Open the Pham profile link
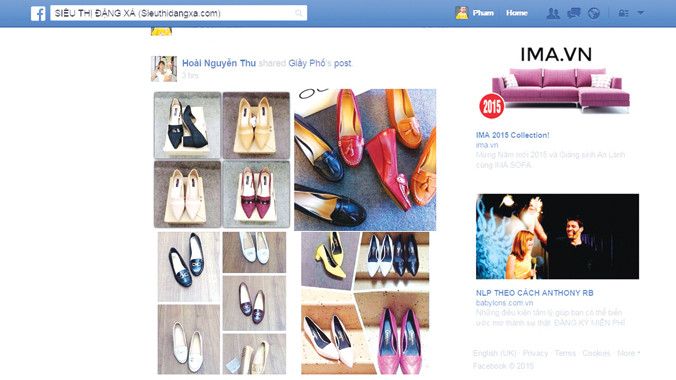 483,13
